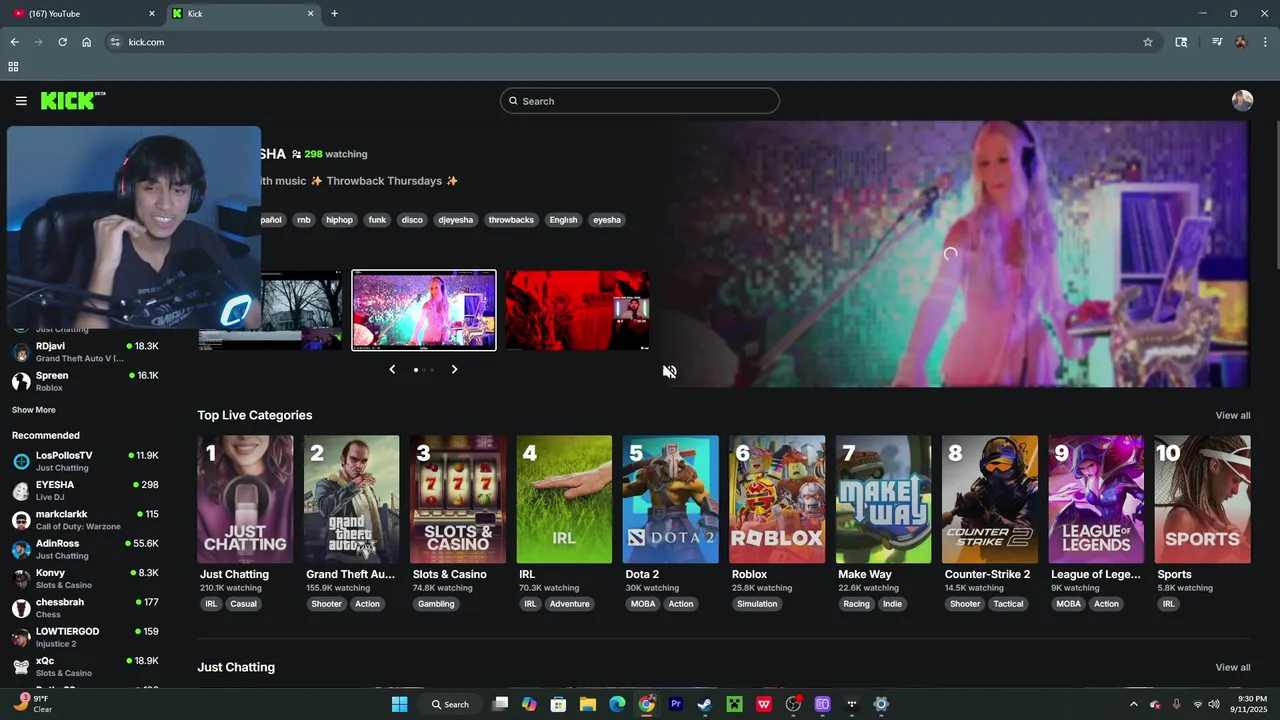Click the funk tag on featured stream
The image size is (1280, 720).
coord(377,220)
